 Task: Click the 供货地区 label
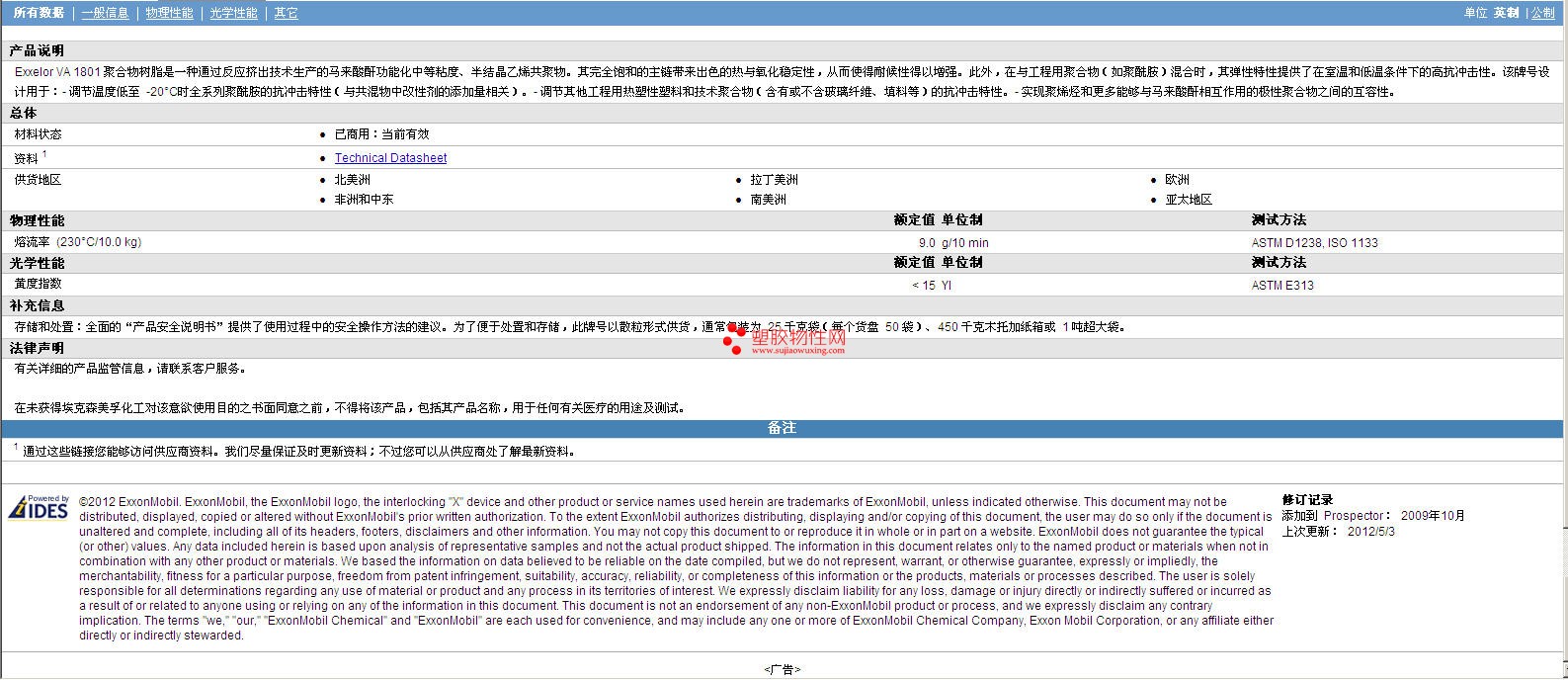[x=38, y=180]
